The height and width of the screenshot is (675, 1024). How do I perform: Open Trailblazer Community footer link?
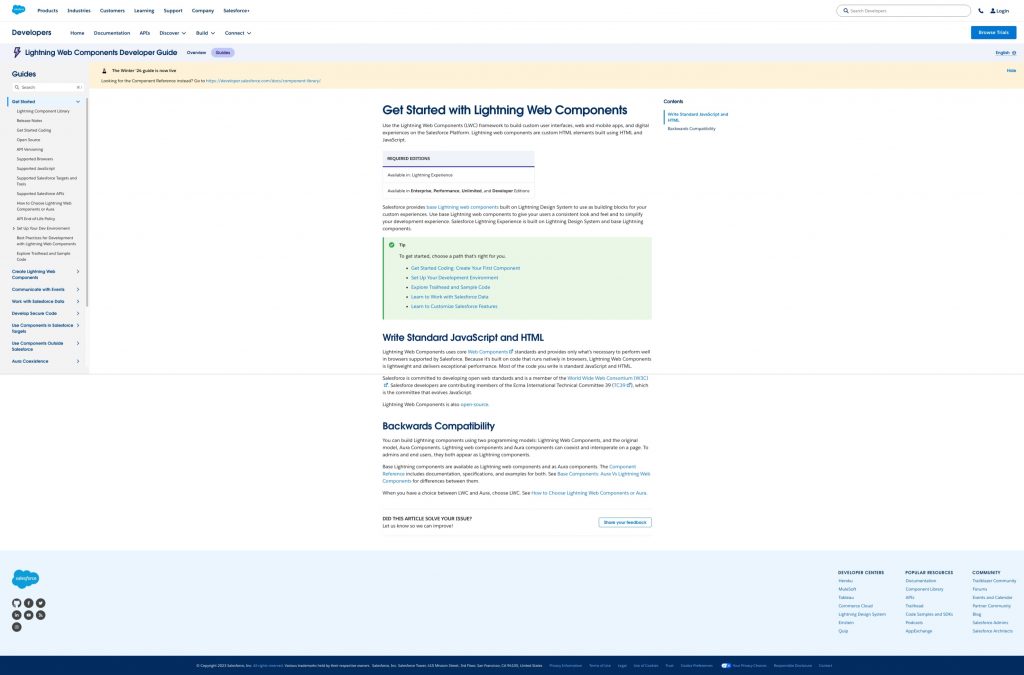[994, 581]
